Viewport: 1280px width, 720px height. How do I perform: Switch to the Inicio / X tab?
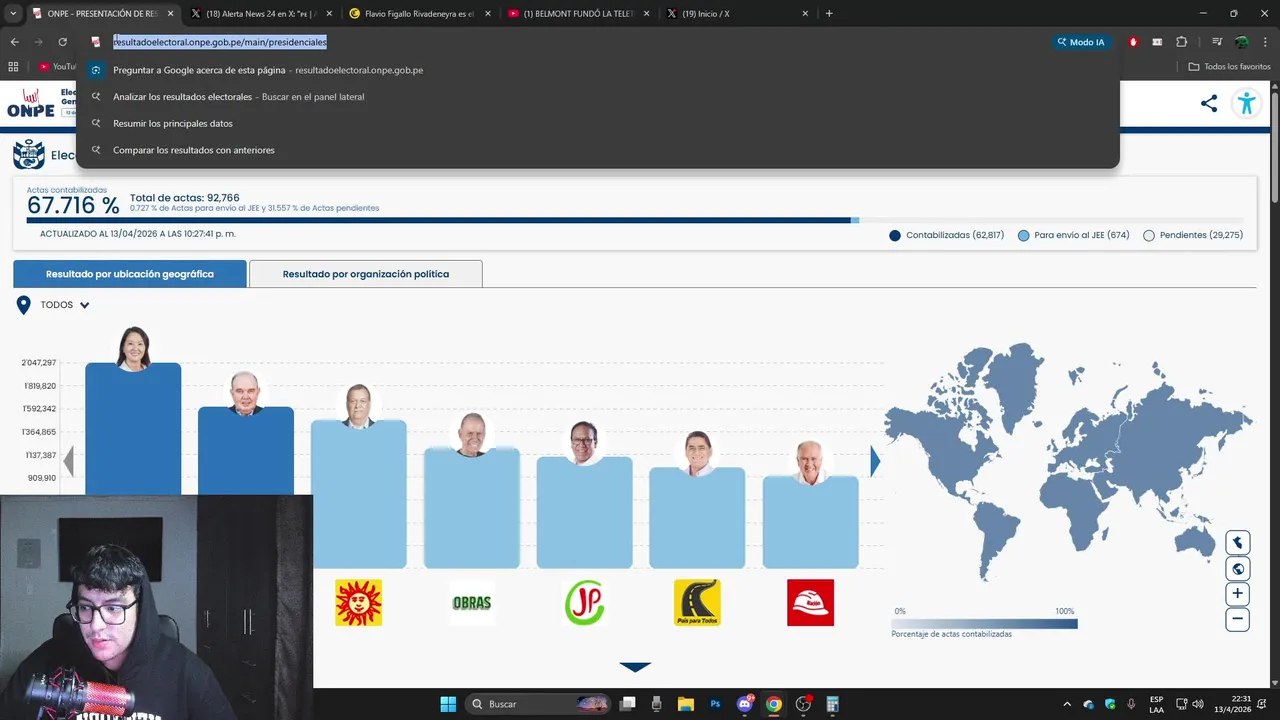pyautogui.click(x=737, y=13)
